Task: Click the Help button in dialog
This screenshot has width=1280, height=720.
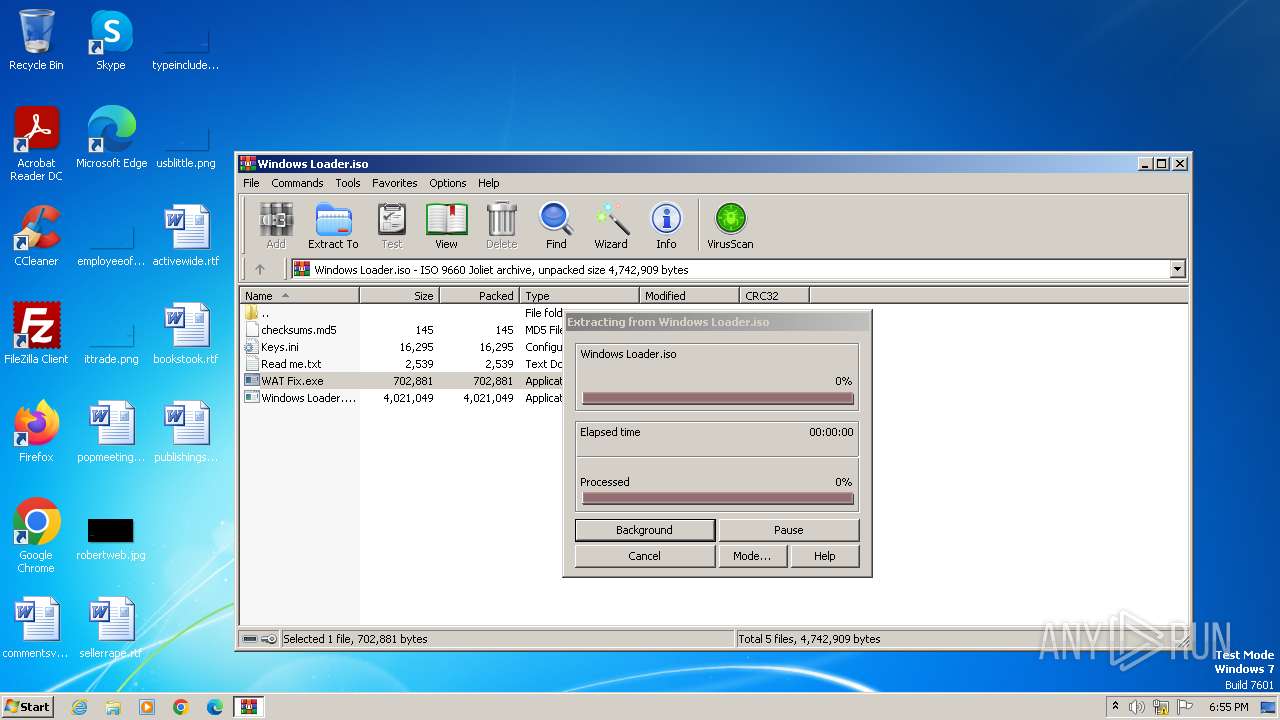Action: [x=825, y=556]
